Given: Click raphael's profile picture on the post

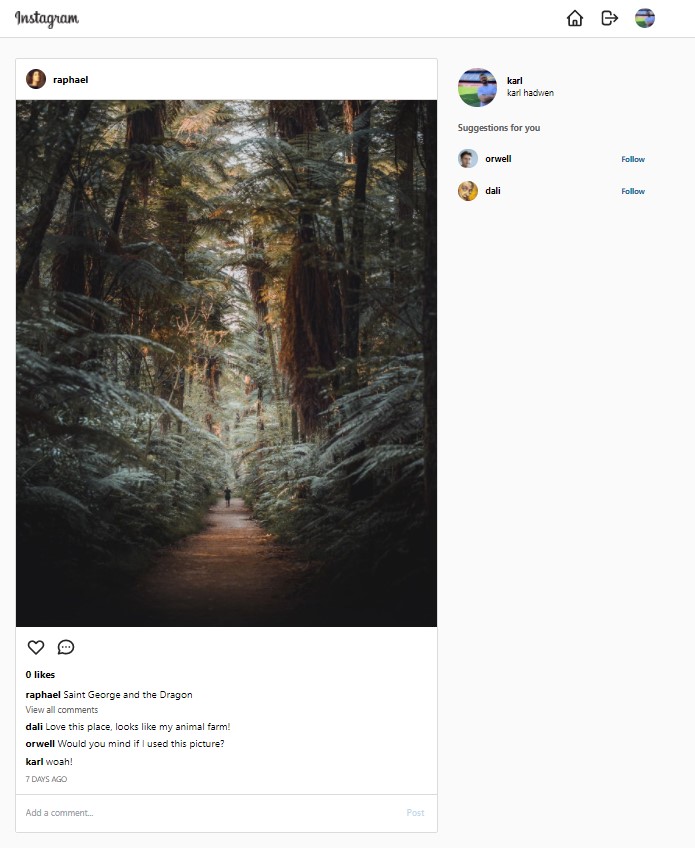Looking at the screenshot, I should click(x=38, y=79).
